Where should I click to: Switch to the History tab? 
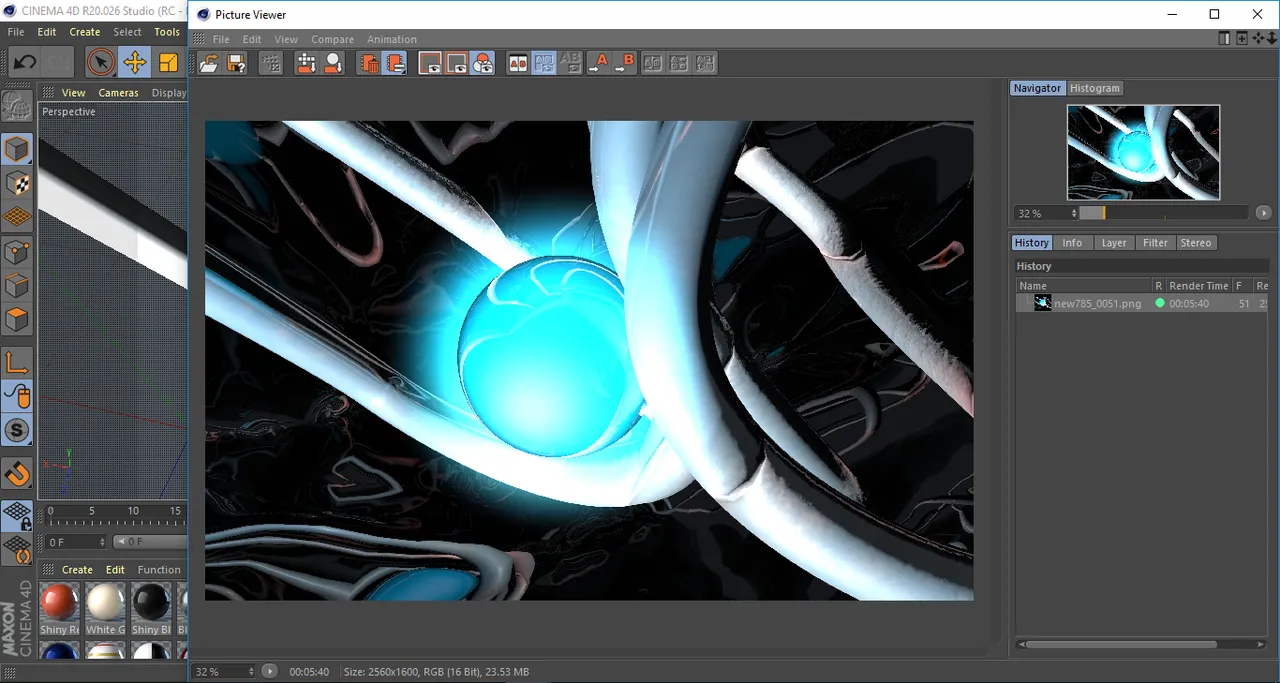[x=1032, y=243]
